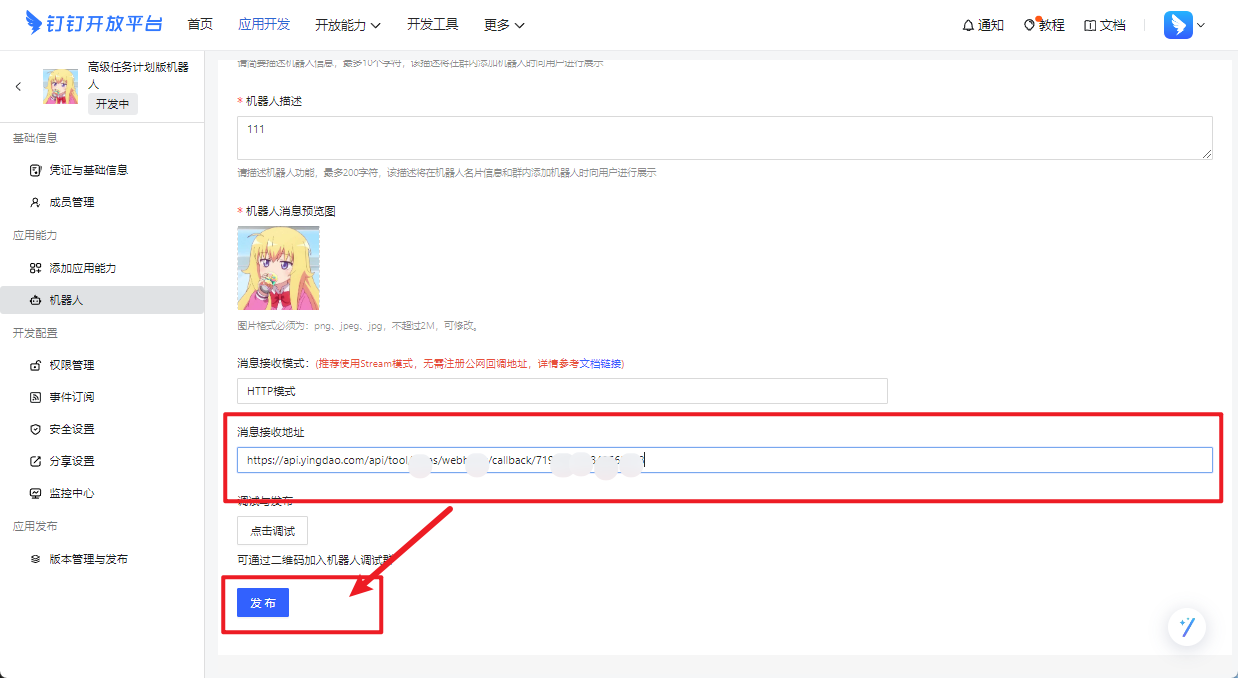Image resolution: width=1238 pixels, height=678 pixels.
Task: Open the floating AI assistant wand icon
Action: [x=1187, y=627]
